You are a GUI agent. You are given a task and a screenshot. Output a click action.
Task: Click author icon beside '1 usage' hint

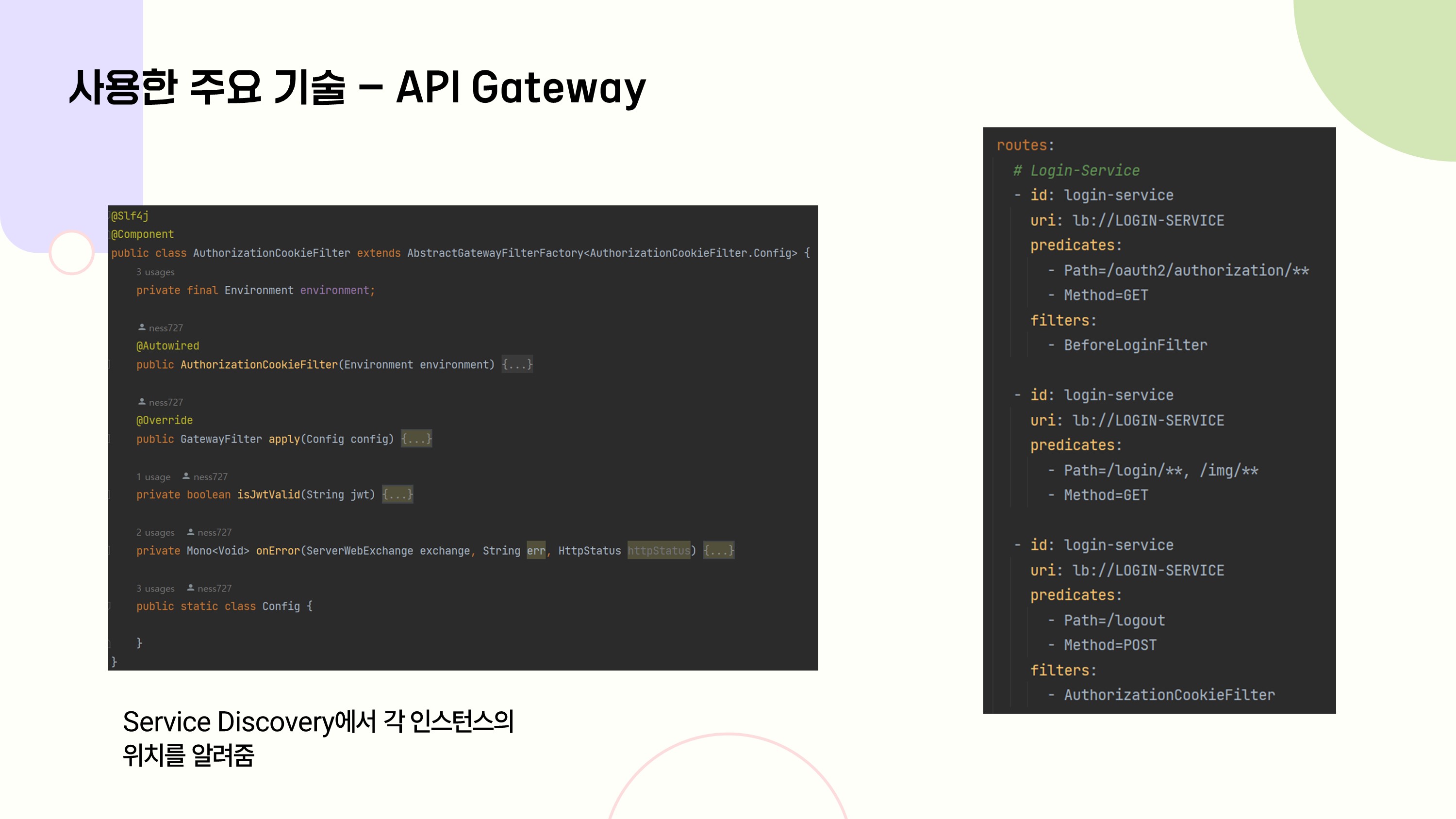click(186, 476)
